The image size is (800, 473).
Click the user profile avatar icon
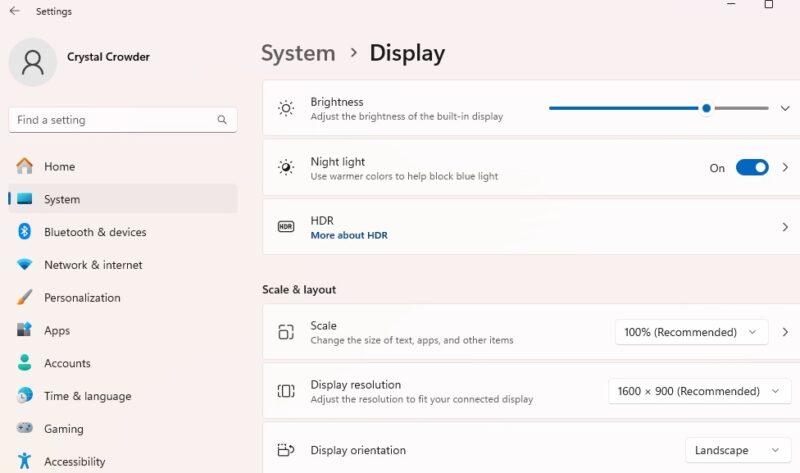(x=33, y=62)
